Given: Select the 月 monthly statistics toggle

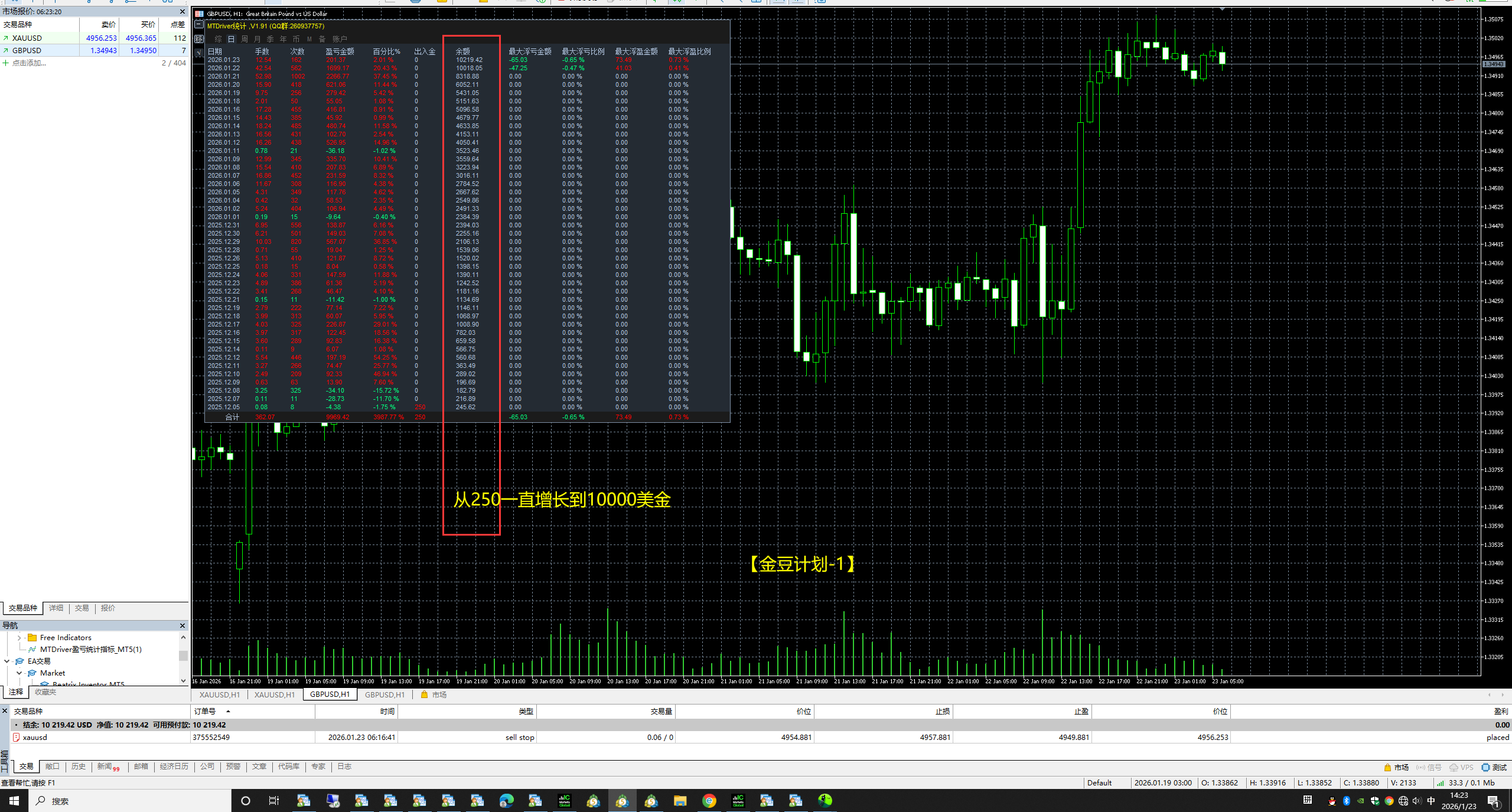Looking at the screenshot, I should tap(258, 39).
